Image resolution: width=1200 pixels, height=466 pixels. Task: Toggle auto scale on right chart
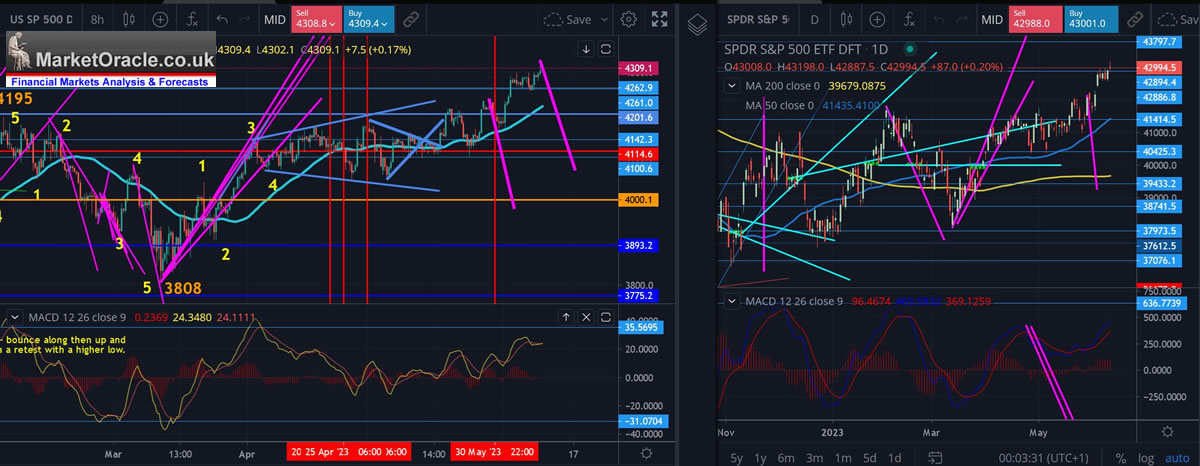1177,459
